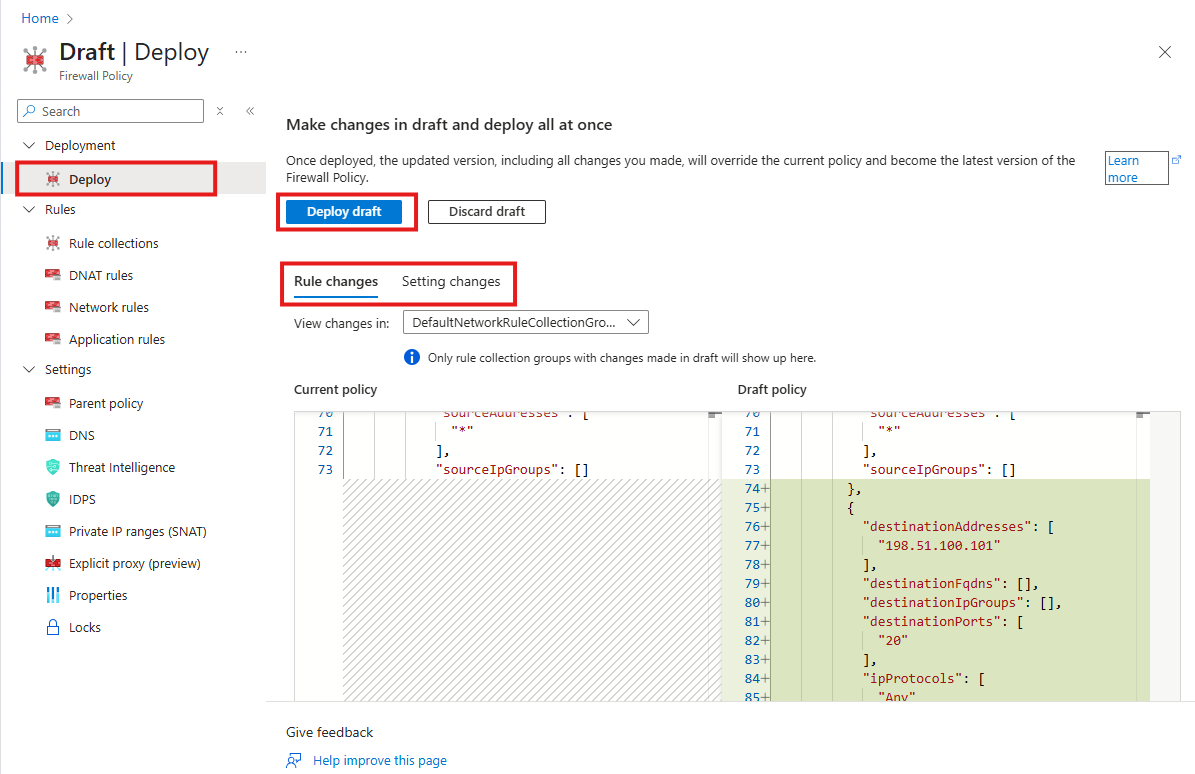Screen dimensions: 1195x774
Task: Click the Private IP ranges (SNAT) icon
Action: point(53,531)
